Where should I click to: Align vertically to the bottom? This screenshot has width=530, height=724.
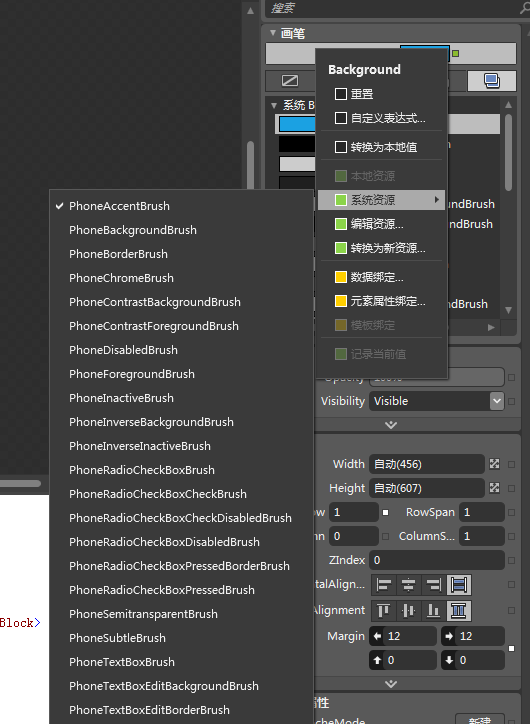(x=434, y=610)
